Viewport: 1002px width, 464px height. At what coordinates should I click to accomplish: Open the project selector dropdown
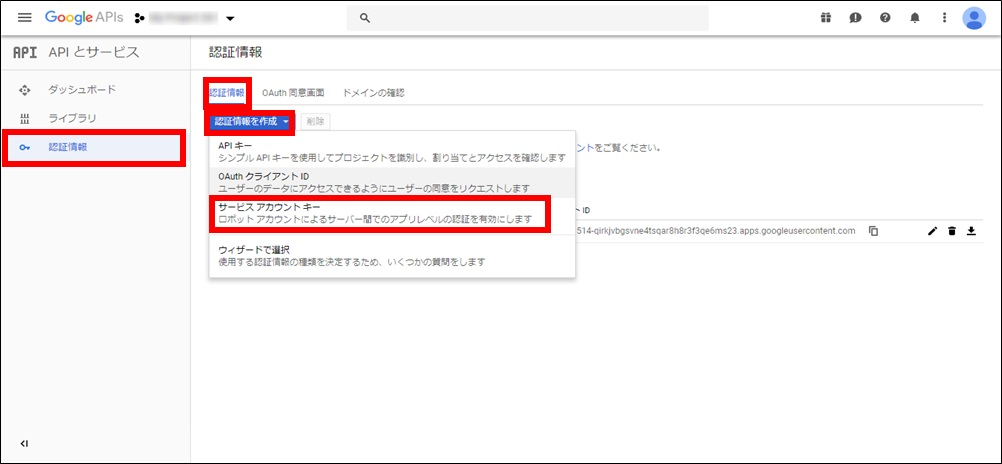coord(185,18)
